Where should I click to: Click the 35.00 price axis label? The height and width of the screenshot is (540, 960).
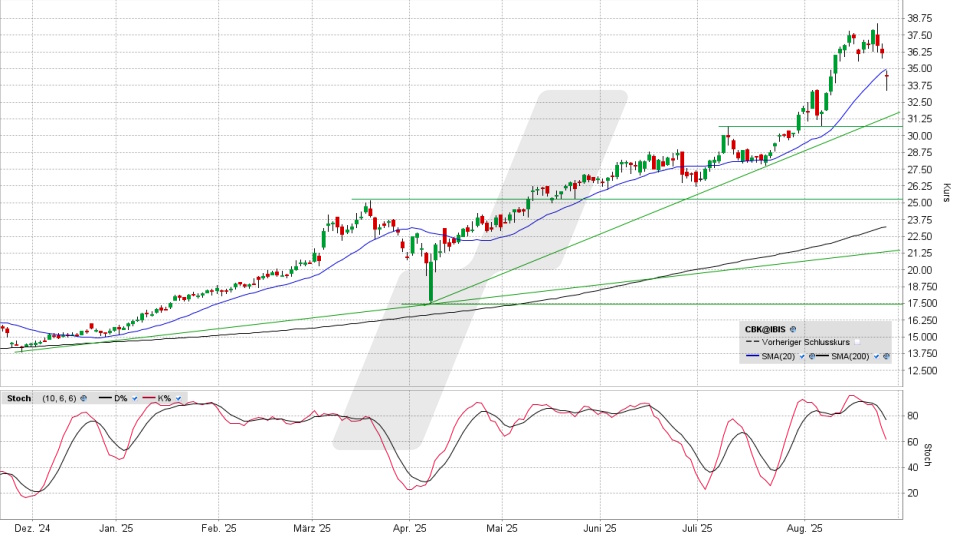point(920,69)
